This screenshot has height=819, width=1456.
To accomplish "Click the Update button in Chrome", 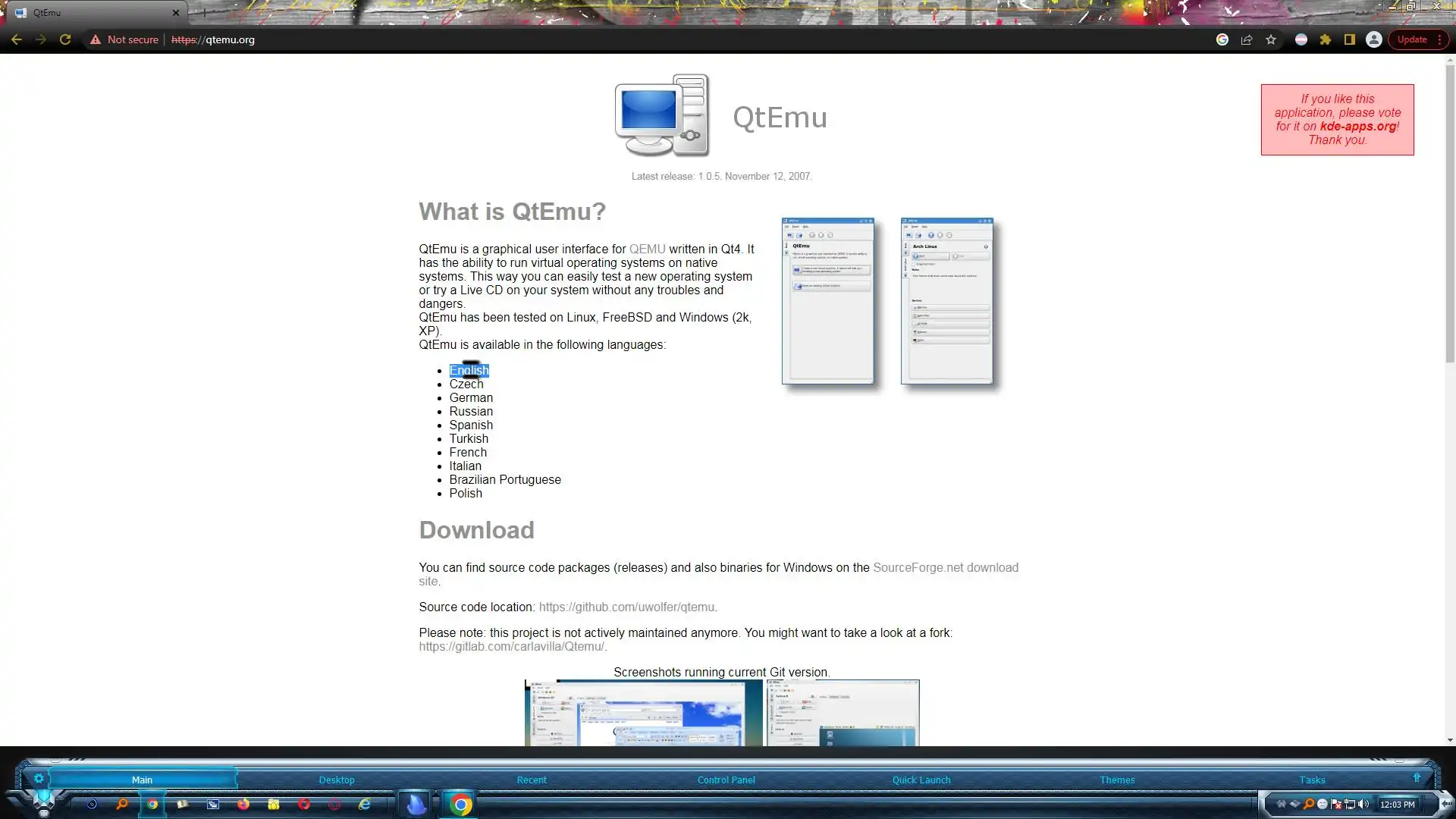I will pos(1411,39).
